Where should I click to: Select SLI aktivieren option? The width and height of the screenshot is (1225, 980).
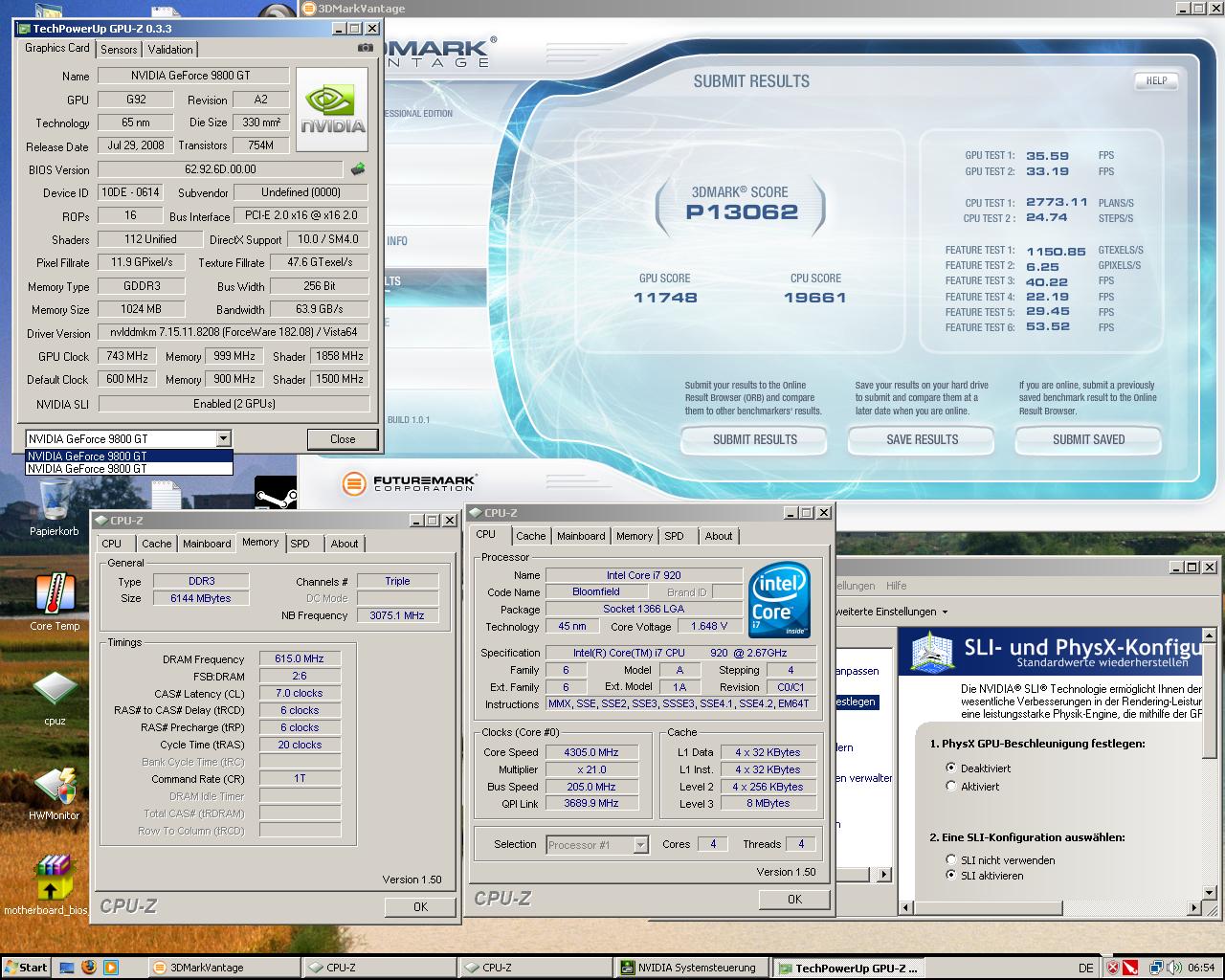coord(950,875)
